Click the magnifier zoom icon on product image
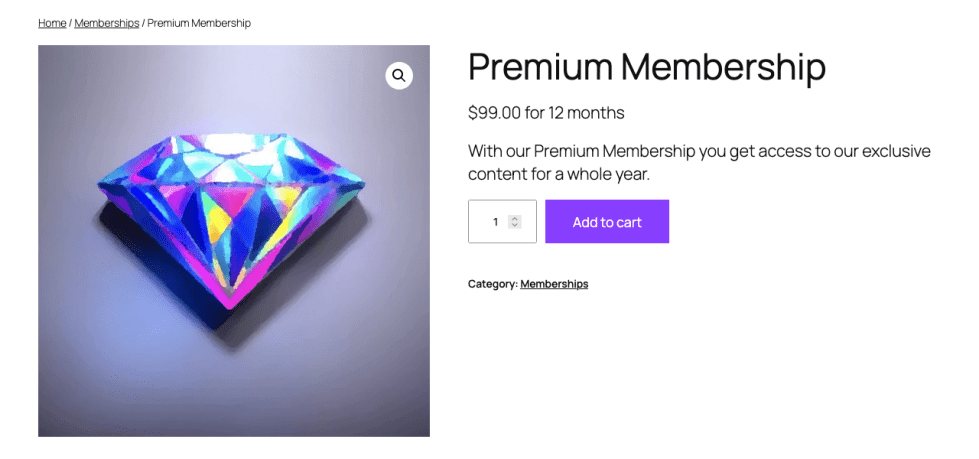 tap(399, 76)
